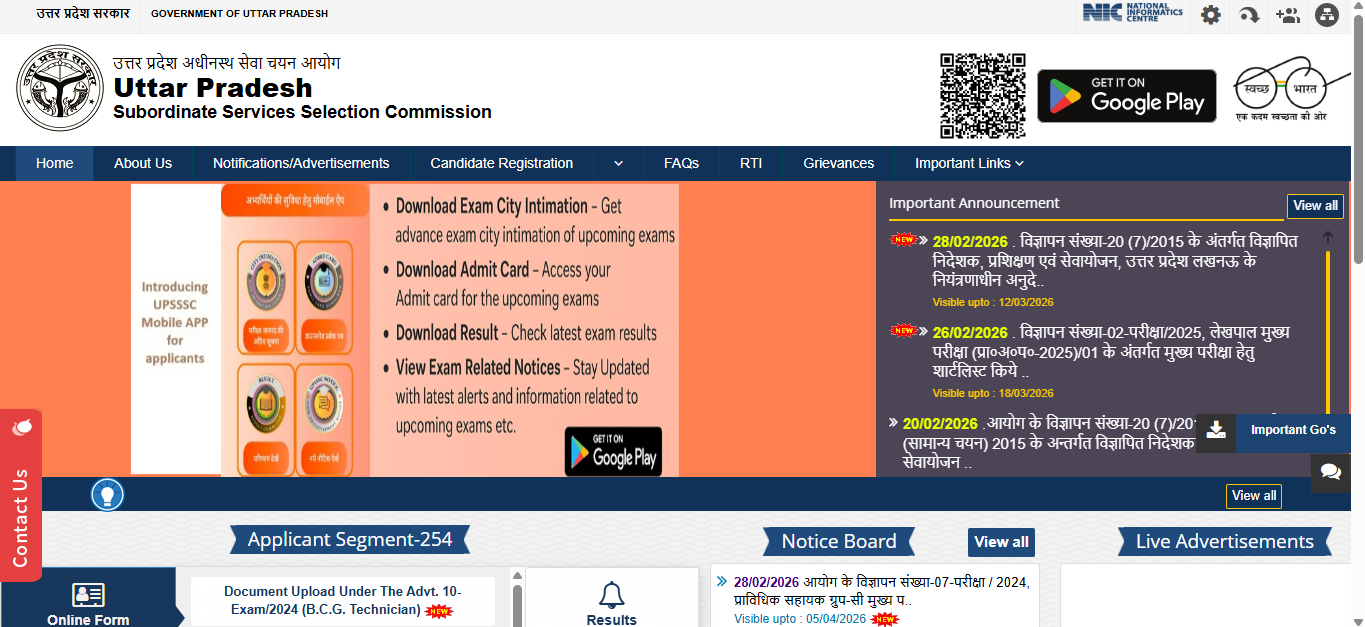
Task: Open the sitemap icon in top bar
Action: point(1326,15)
